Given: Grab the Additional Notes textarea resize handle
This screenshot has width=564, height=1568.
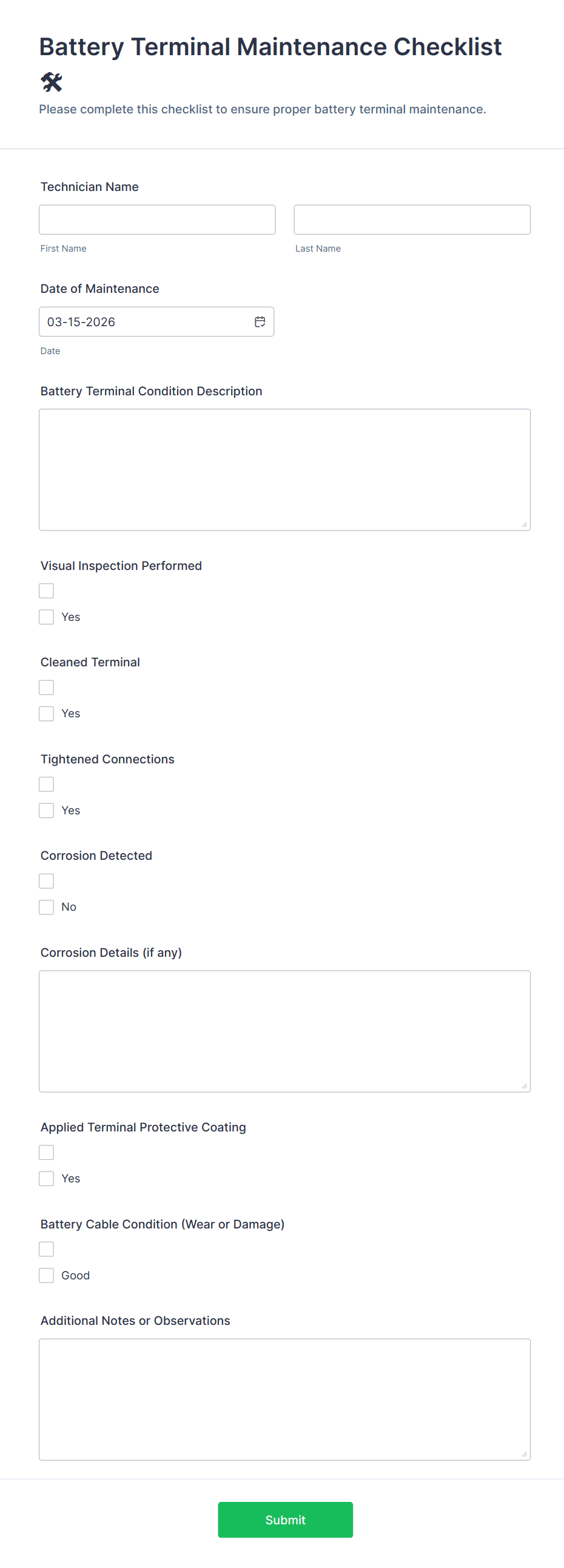Looking at the screenshot, I should click(524, 1454).
